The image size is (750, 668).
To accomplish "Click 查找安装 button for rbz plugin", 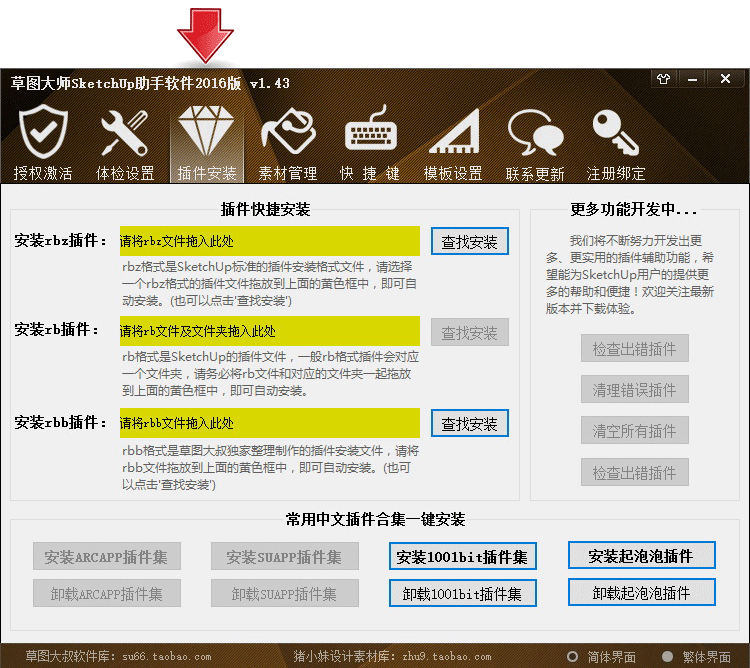I will click(469, 241).
